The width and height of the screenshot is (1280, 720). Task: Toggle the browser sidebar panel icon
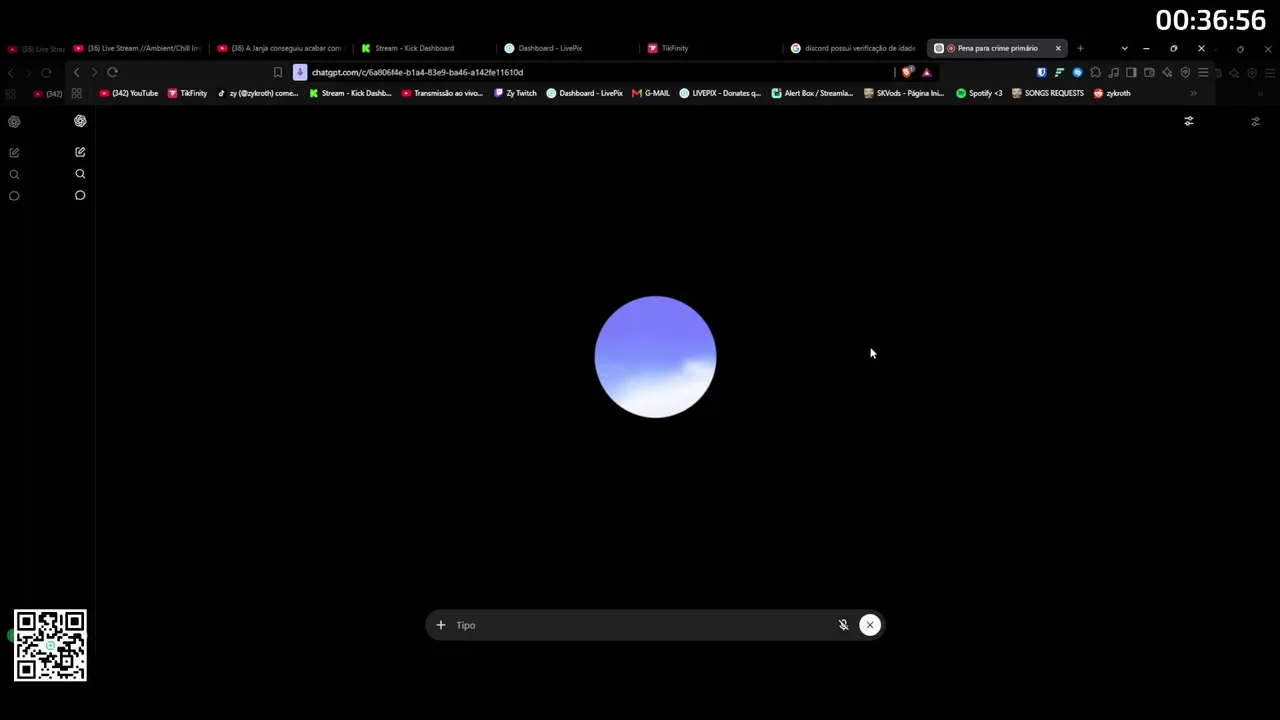[x=1131, y=72]
